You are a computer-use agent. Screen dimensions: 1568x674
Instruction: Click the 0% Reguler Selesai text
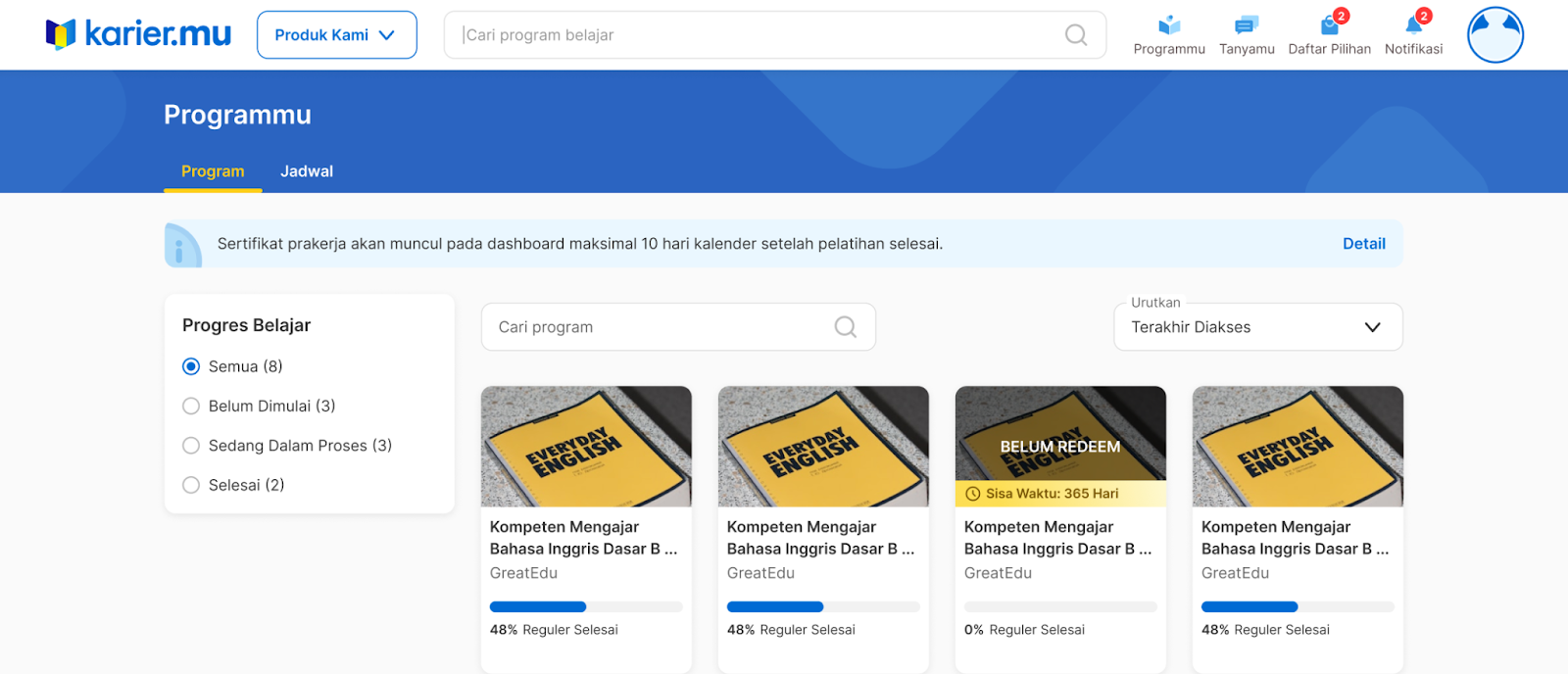point(1024,630)
